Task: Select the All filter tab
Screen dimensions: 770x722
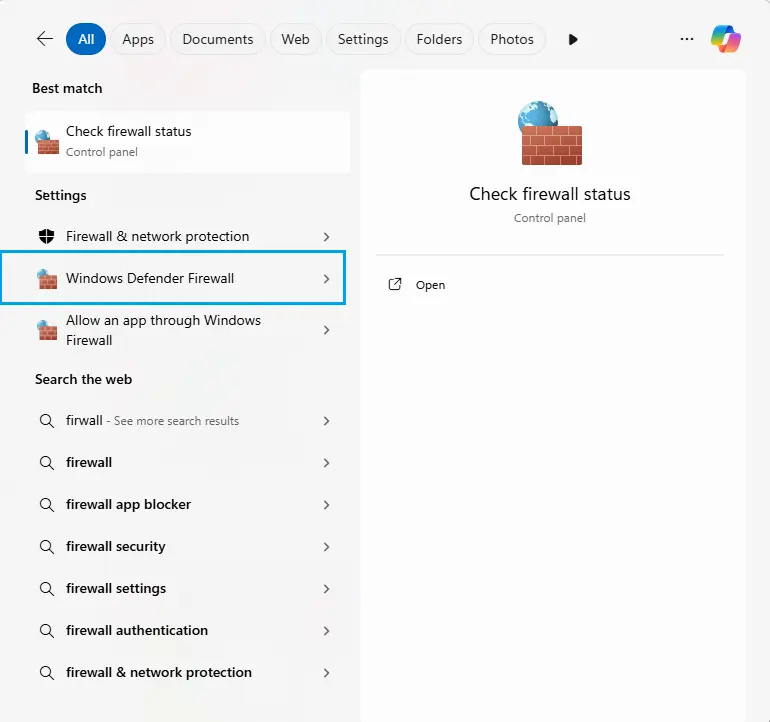Action: coord(86,39)
